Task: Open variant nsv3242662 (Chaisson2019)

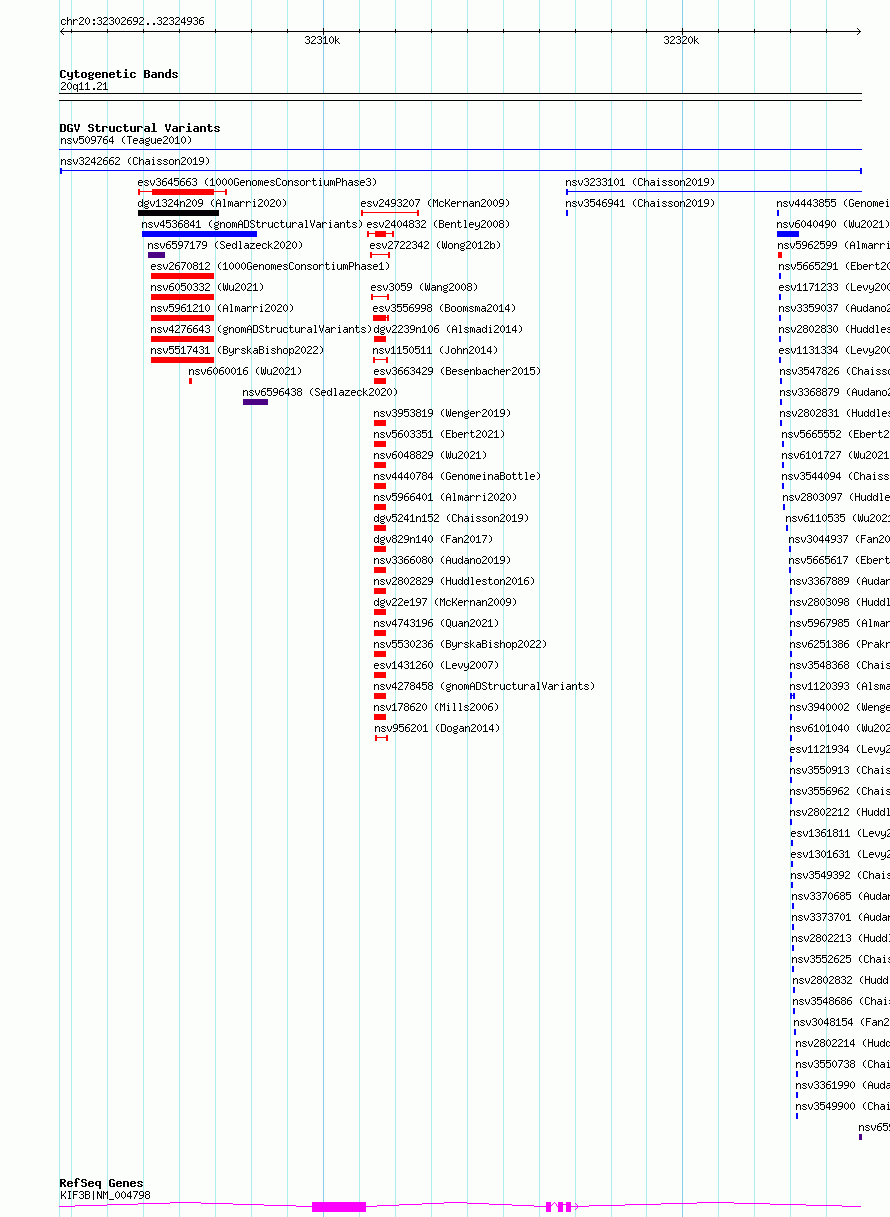Action: [135, 162]
